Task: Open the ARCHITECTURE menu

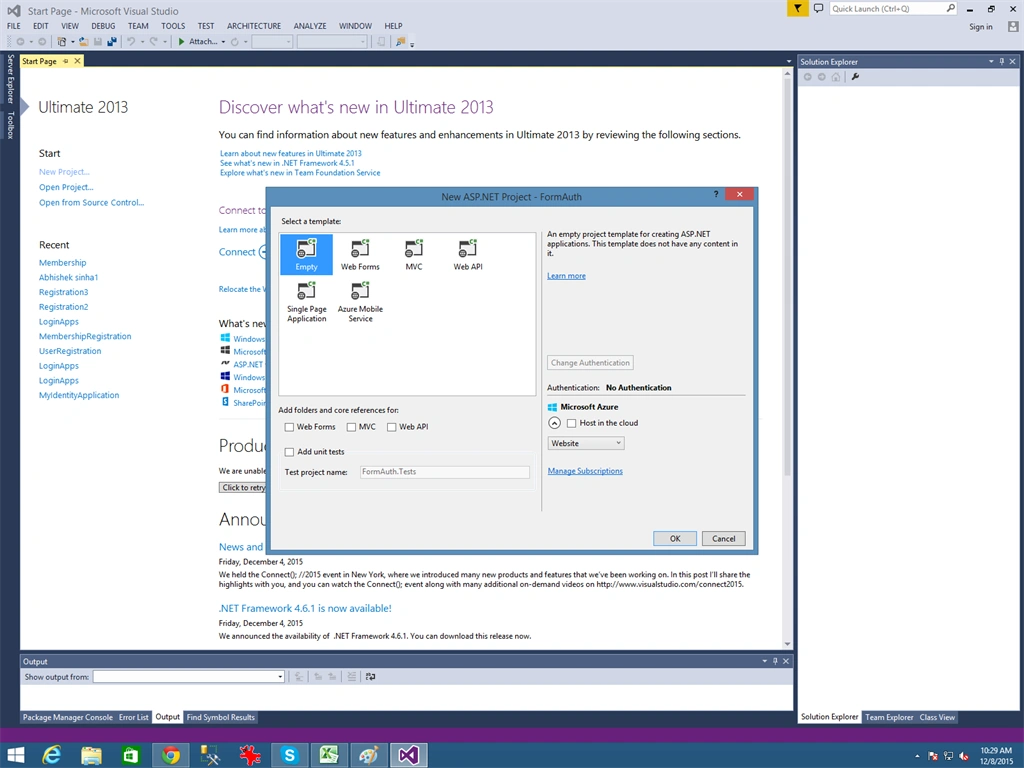Action: [254, 26]
